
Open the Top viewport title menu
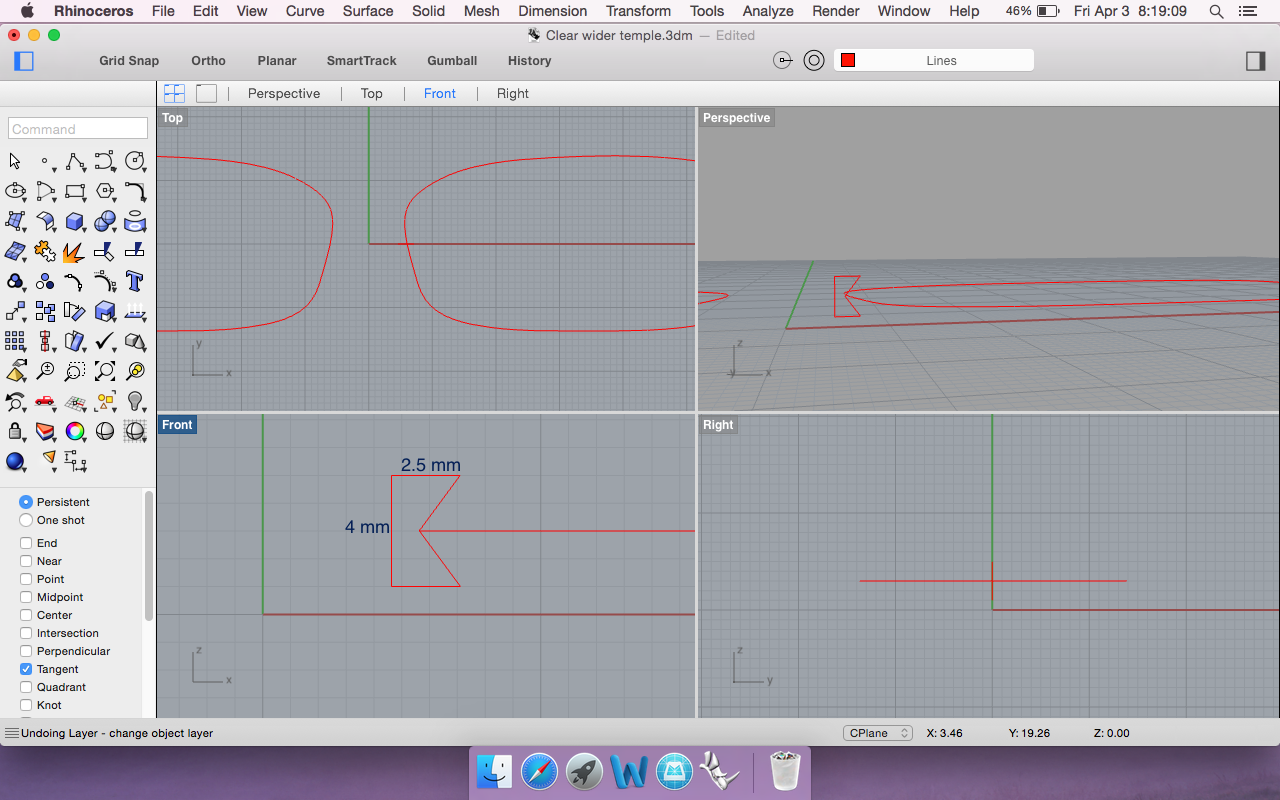172,117
